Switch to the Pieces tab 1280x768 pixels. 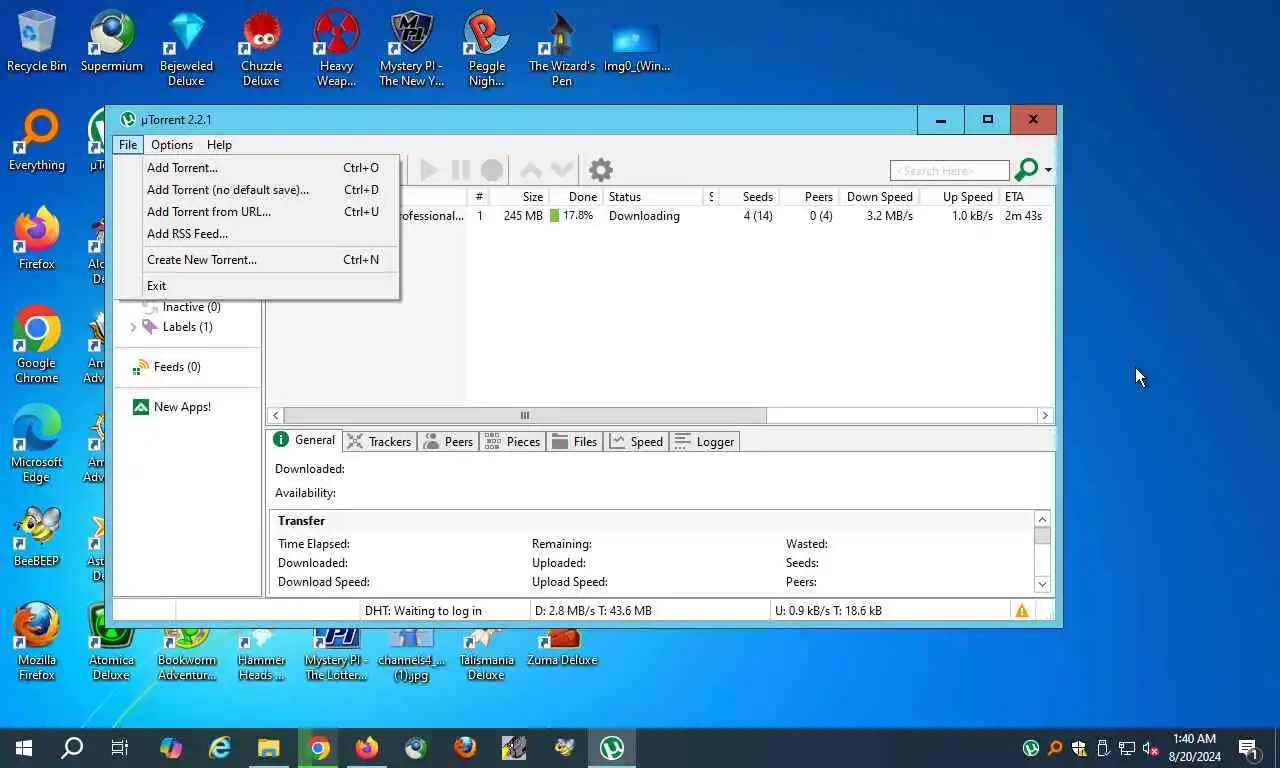[x=512, y=441]
